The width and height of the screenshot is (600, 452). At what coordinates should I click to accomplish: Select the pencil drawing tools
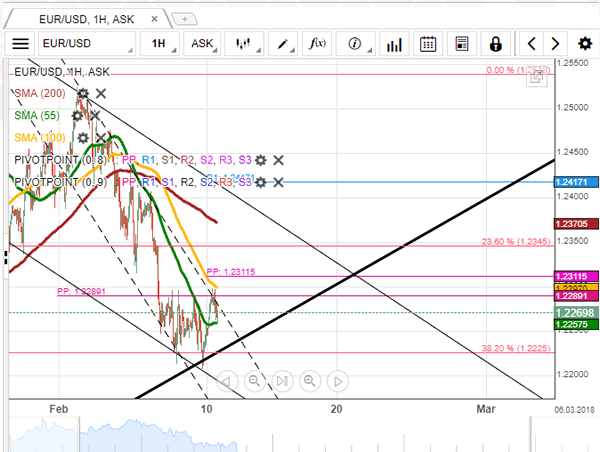[283, 44]
